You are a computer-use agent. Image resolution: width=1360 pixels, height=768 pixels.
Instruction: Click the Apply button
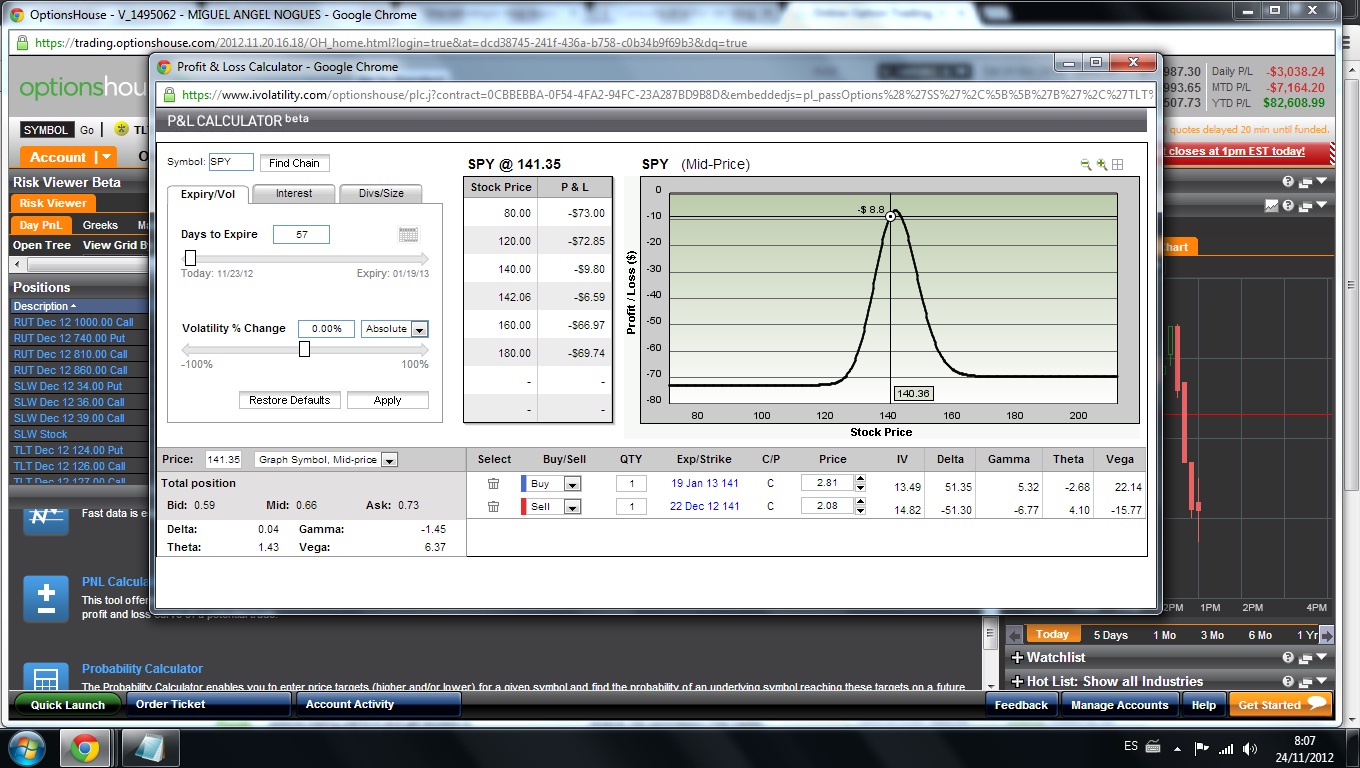pyautogui.click(x=388, y=400)
